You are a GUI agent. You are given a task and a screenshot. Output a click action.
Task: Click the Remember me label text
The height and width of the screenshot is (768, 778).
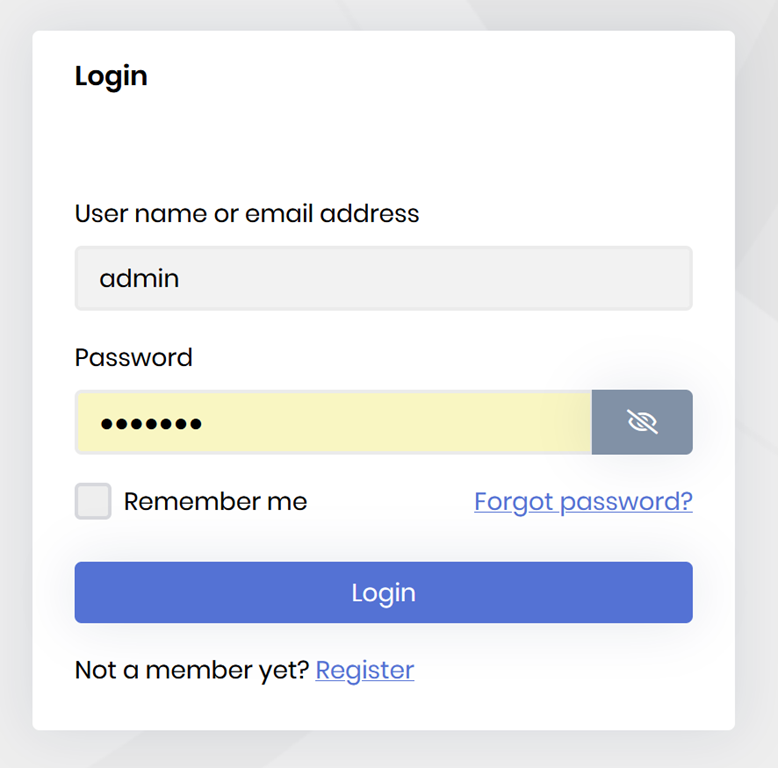click(x=215, y=501)
